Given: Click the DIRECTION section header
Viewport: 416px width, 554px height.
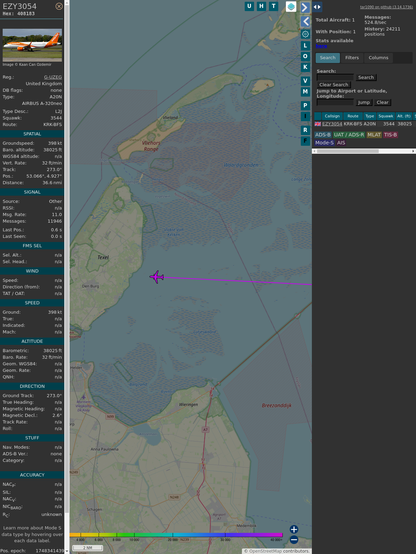Looking at the screenshot, I should [x=32, y=387].
